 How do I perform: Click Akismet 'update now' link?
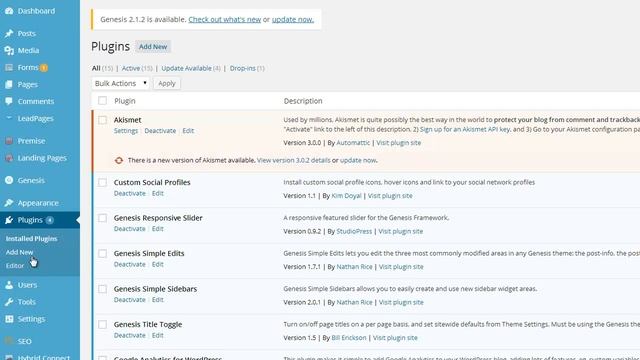click(x=358, y=160)
